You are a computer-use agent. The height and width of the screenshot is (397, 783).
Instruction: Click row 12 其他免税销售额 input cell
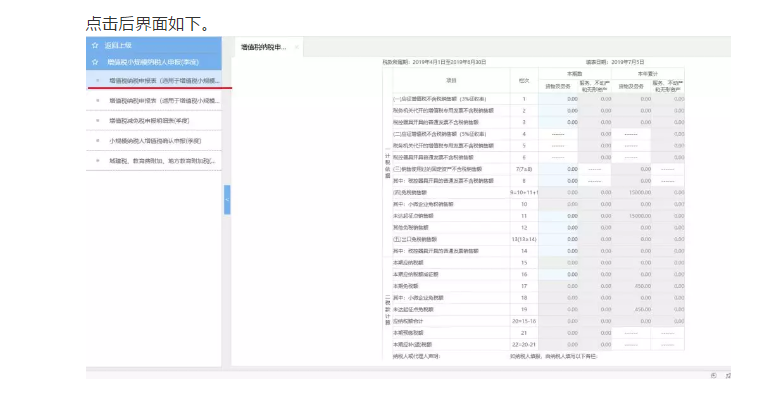tap(558, 228)
